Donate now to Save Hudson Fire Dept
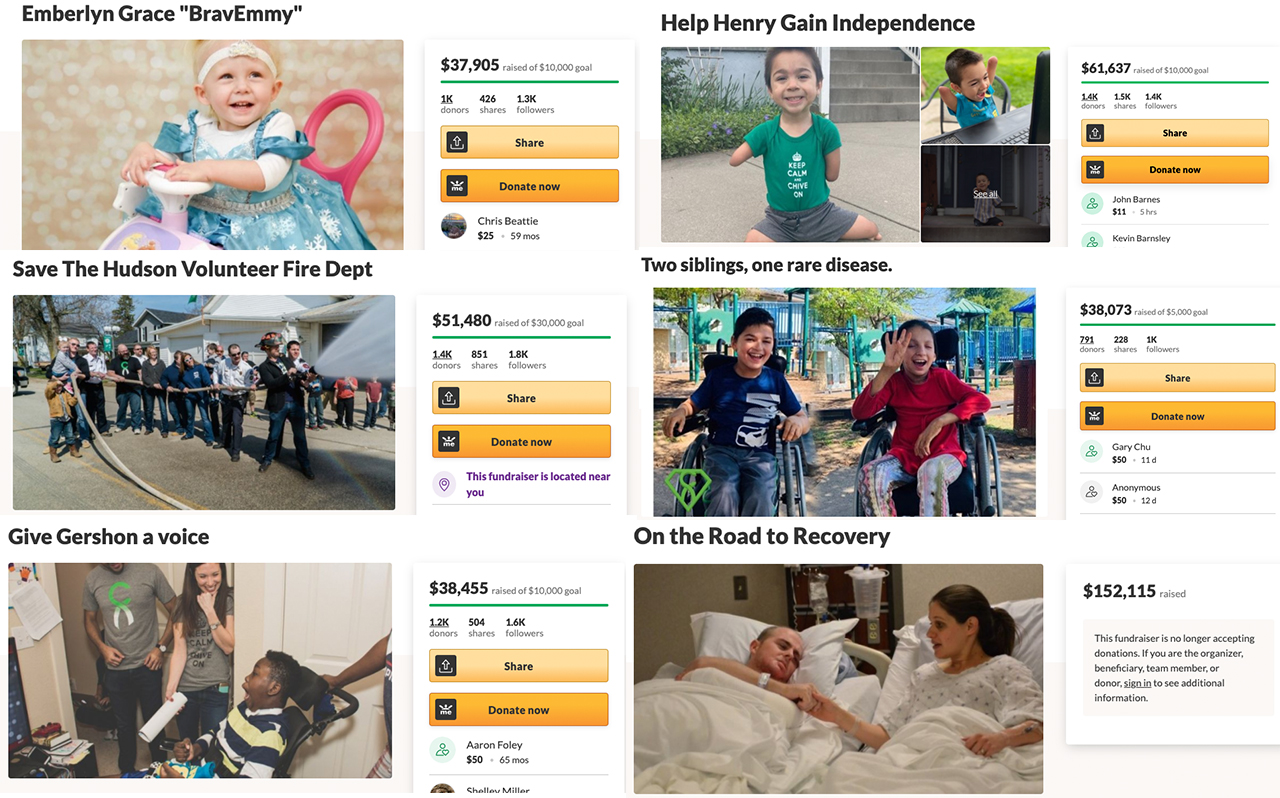Image resolution: width=1280 pixels, height=798 pixels. point(521,442)
